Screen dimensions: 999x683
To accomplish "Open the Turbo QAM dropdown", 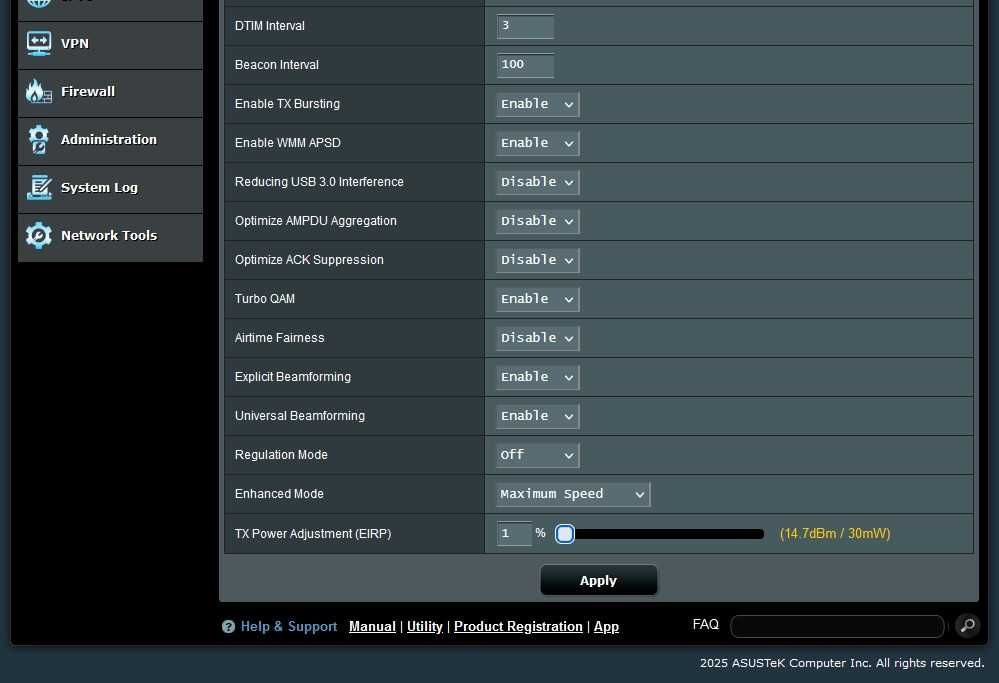I will point(538,299).
